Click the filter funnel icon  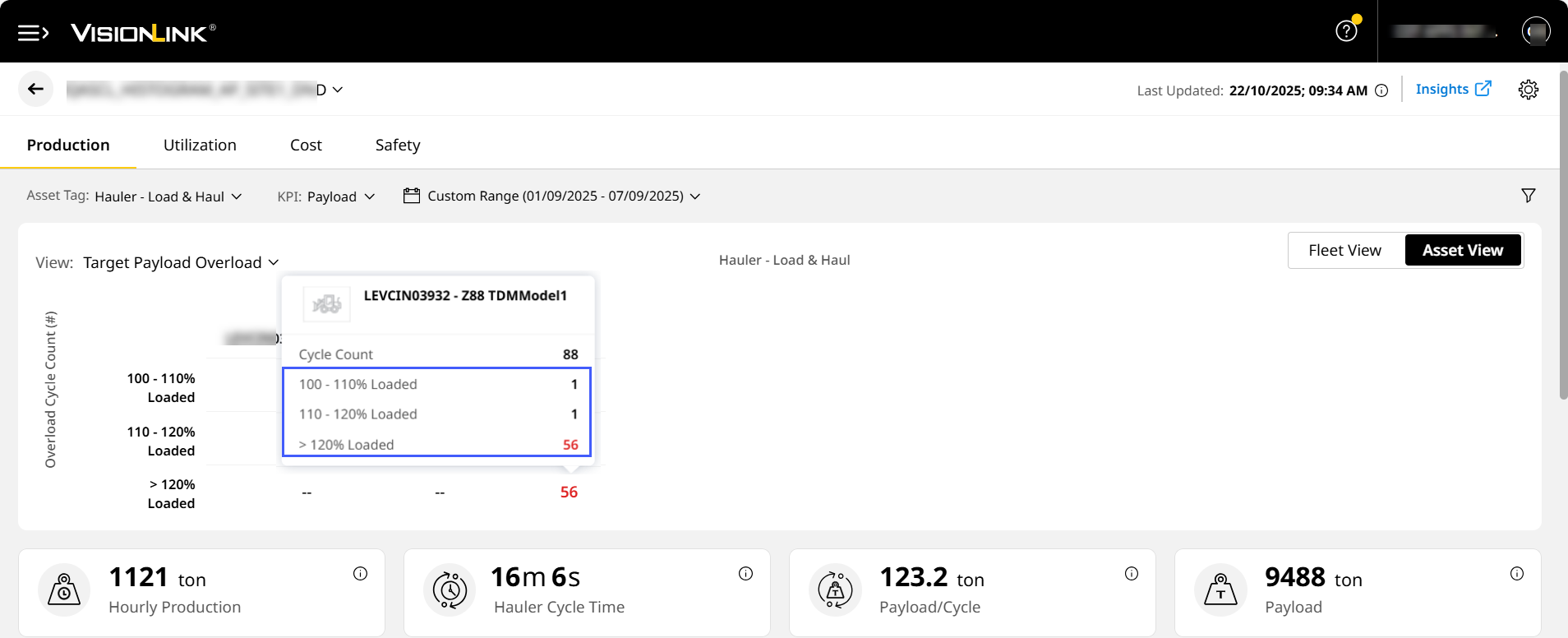point(1528,196)
